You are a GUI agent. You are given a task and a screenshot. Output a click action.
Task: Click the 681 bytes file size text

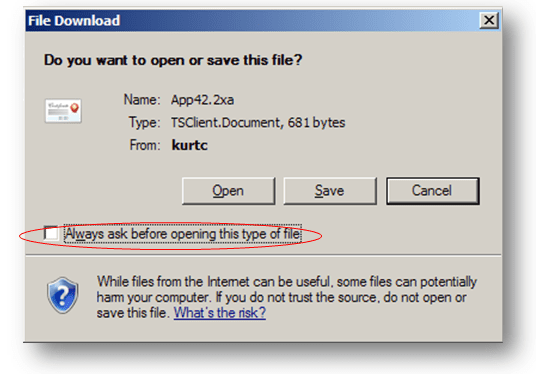316,122
